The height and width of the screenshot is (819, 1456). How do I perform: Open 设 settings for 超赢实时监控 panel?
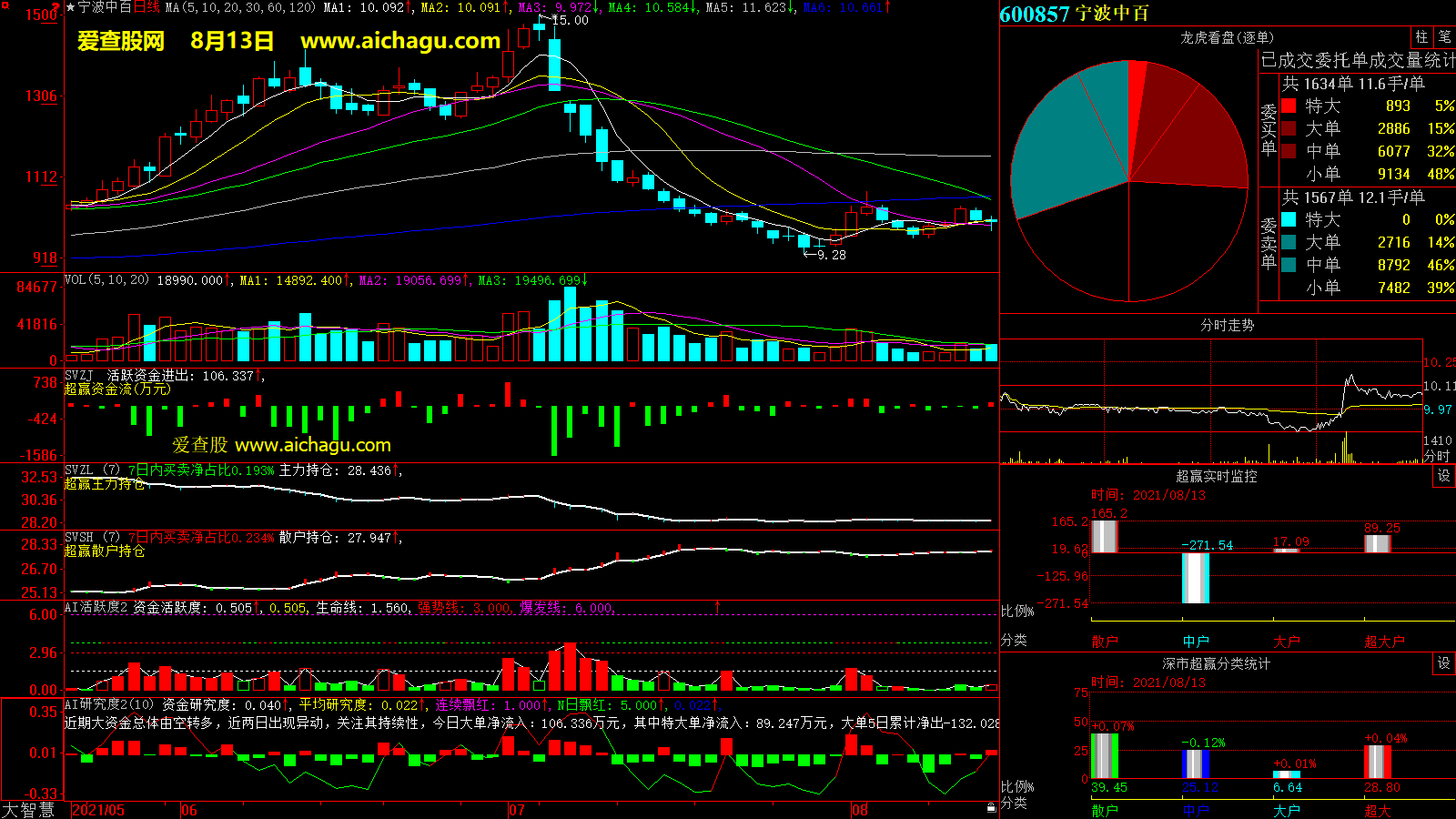[x=1444, y=476]
